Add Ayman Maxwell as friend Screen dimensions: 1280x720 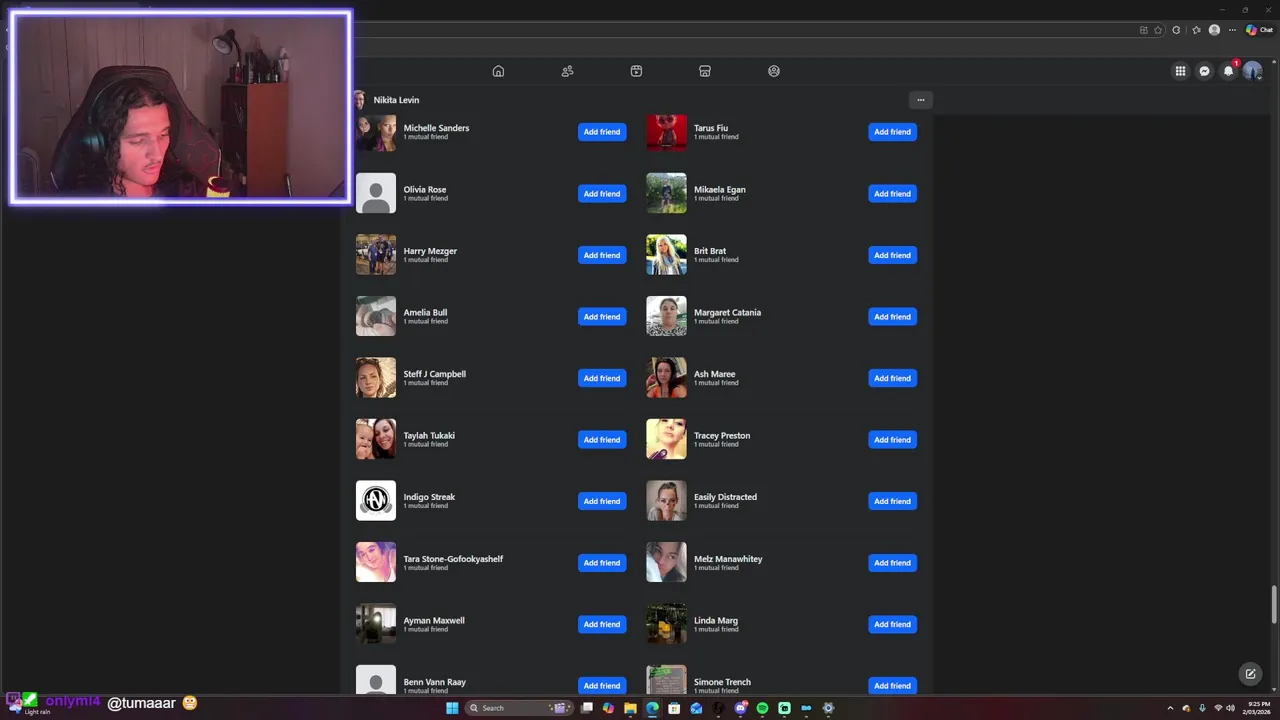click(x=602, y=624)
